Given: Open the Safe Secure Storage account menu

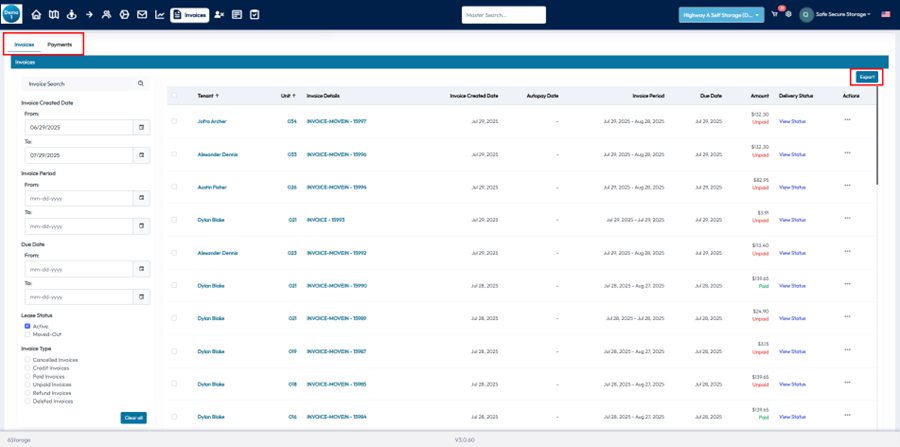Looking at the screenshot, I should pyautogui.click(x=840, y=15).
